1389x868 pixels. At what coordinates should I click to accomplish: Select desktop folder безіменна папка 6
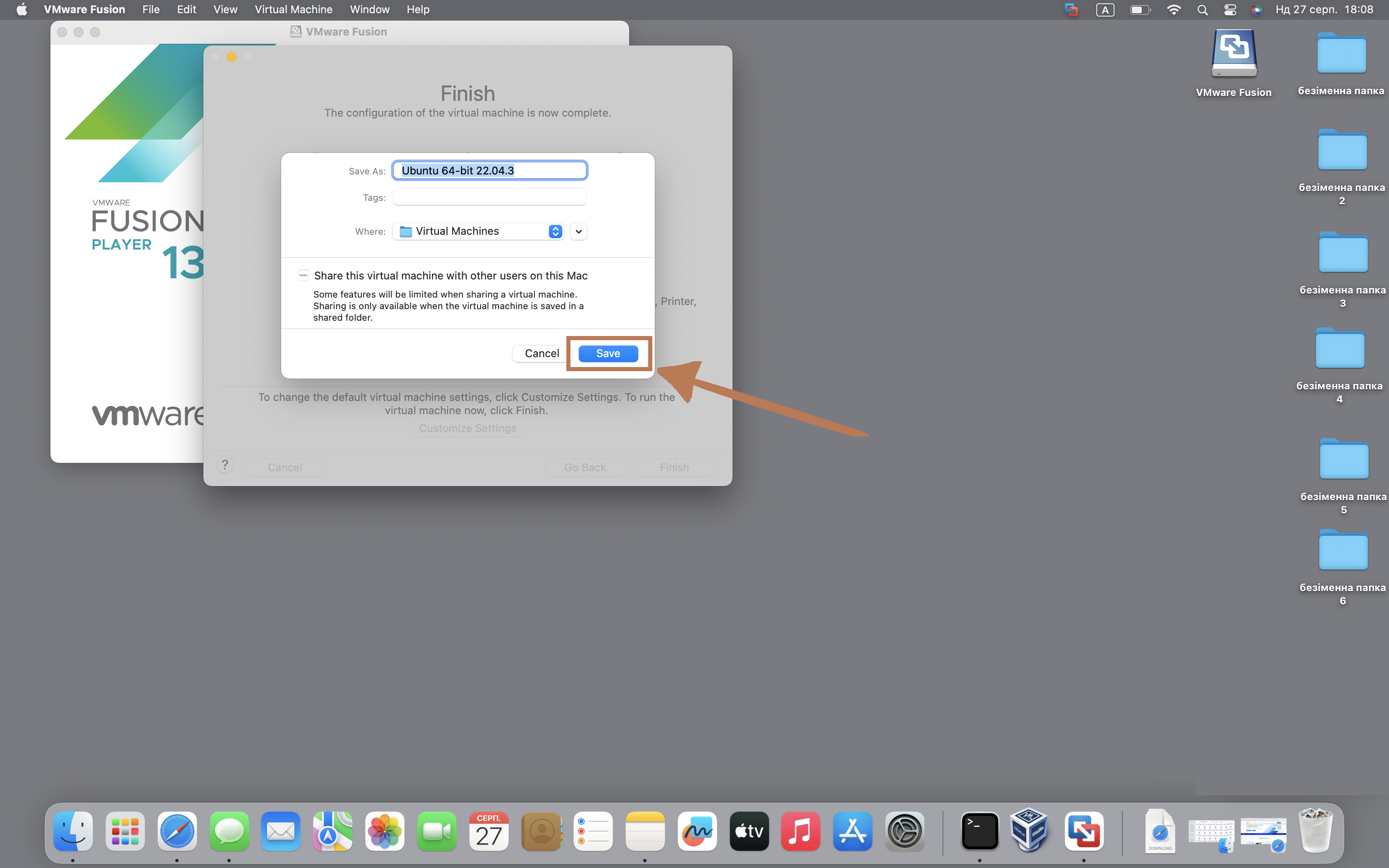point(1343,549)
